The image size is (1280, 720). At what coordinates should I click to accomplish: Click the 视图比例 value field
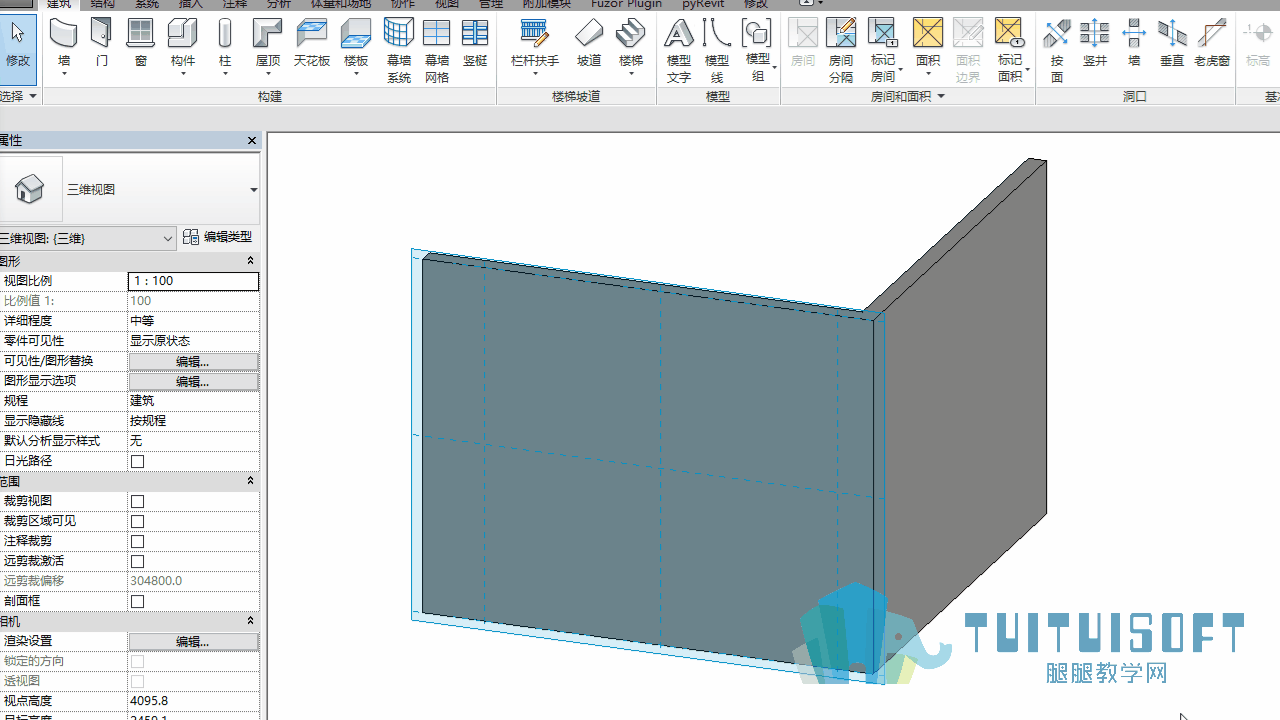coord(193,281)
